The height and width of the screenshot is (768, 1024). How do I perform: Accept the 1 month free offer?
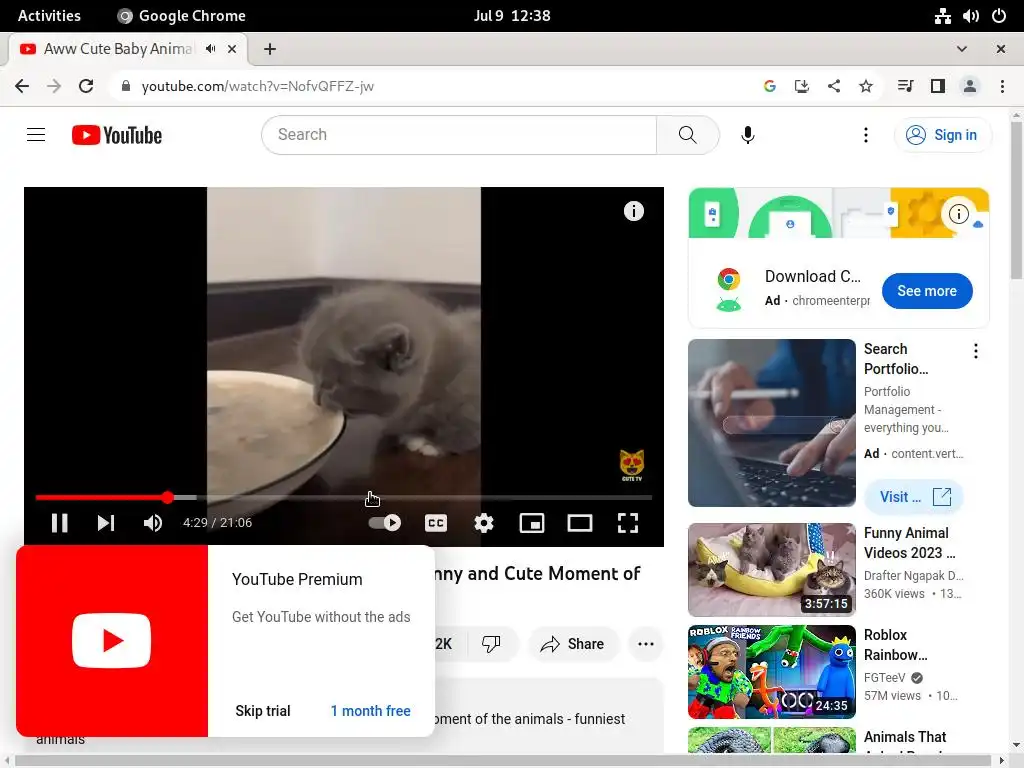pos(370,711)
